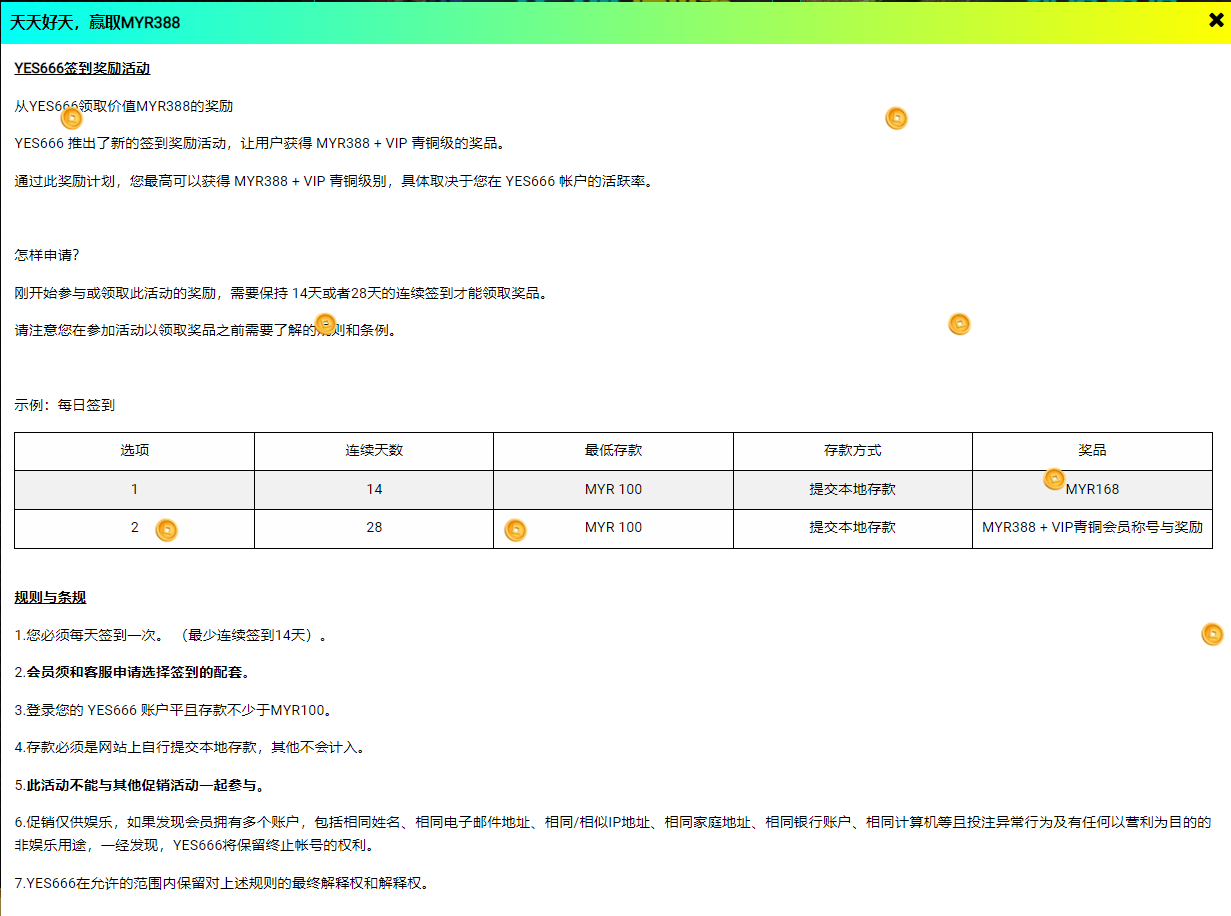The image size is (1231, 916).
Task: Click the popup title 天天好天，赢取MYR388
Action: coord(95,22)
